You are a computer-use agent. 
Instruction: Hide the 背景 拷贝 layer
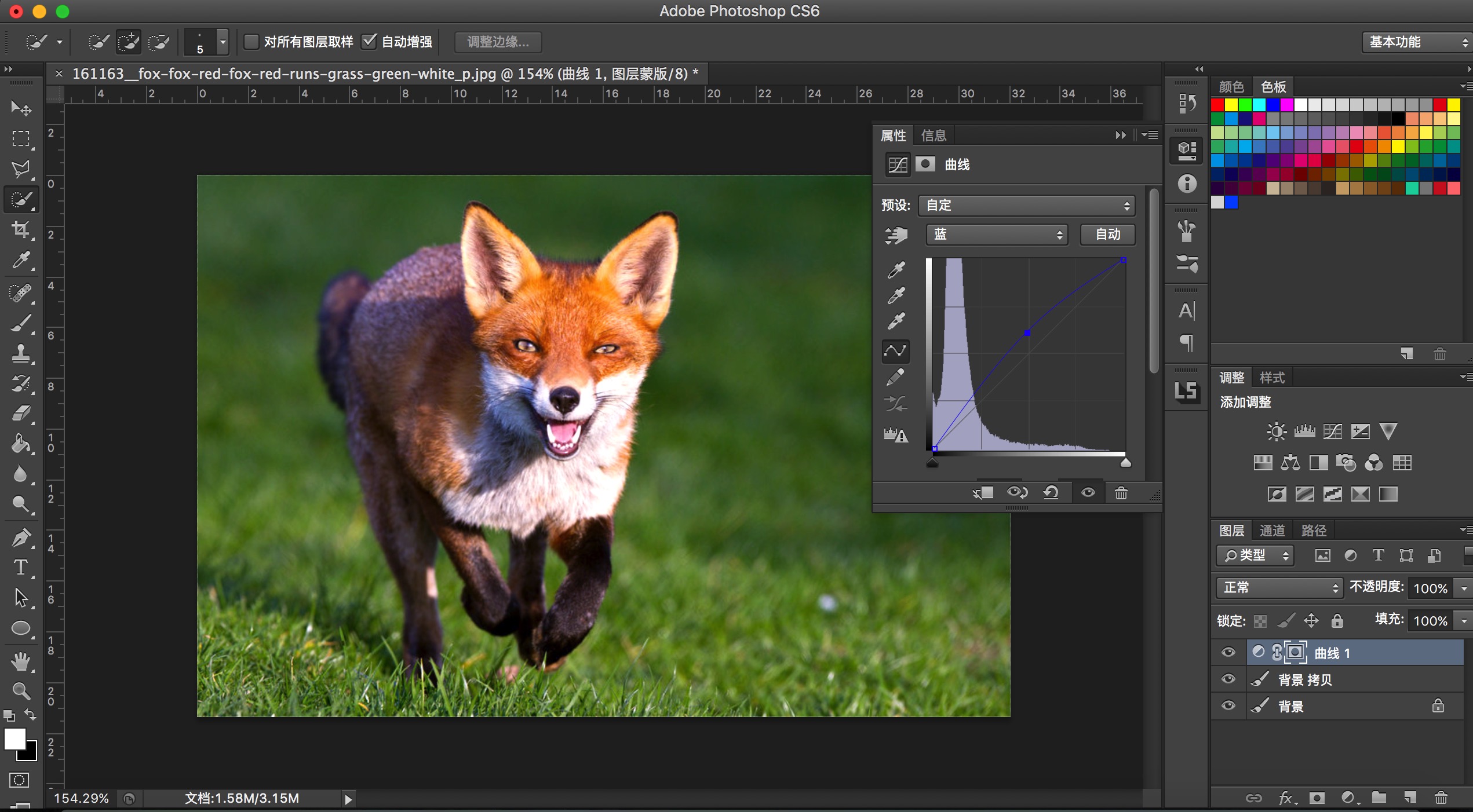1228,679
